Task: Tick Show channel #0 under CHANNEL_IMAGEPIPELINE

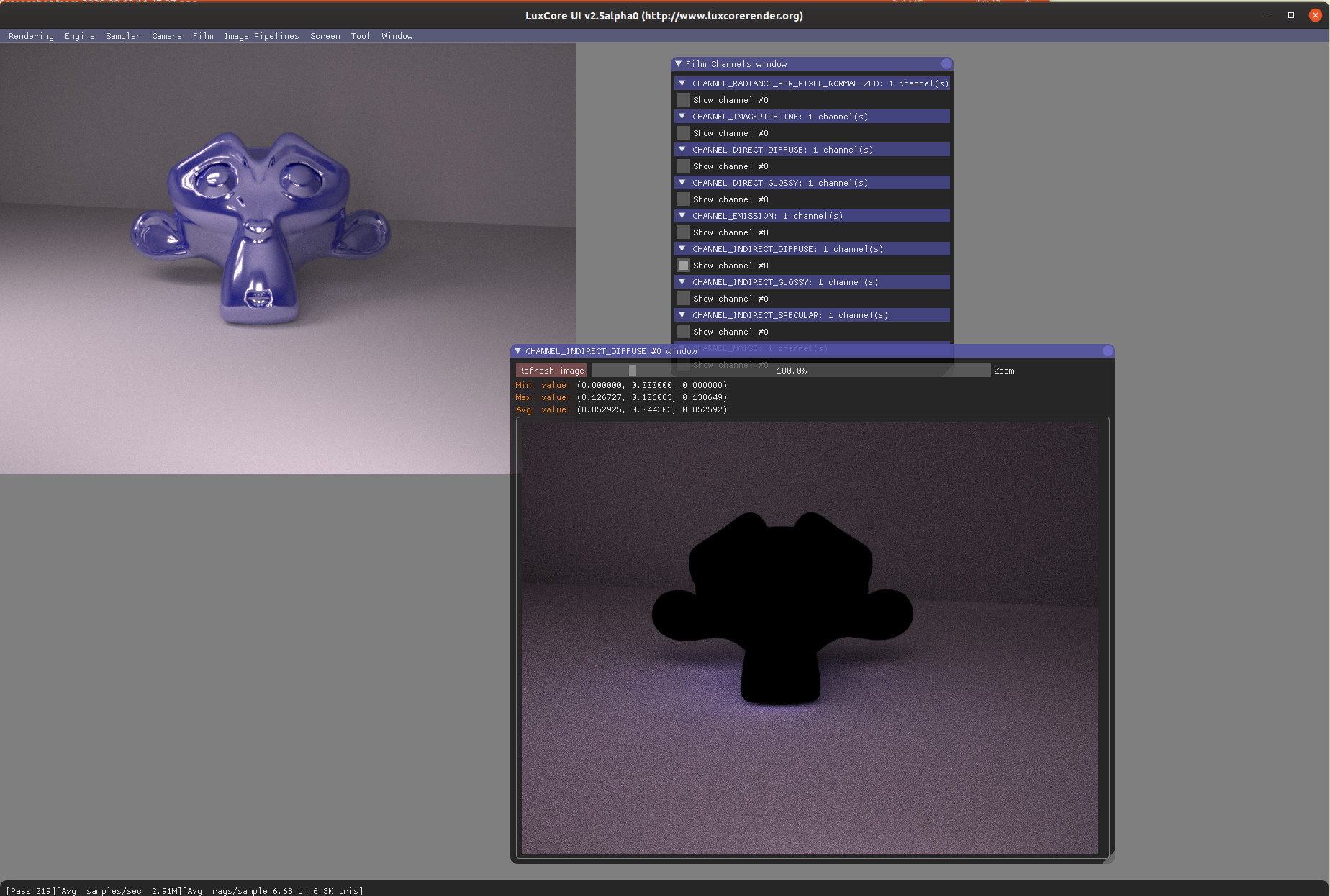Action: point(684,133)
